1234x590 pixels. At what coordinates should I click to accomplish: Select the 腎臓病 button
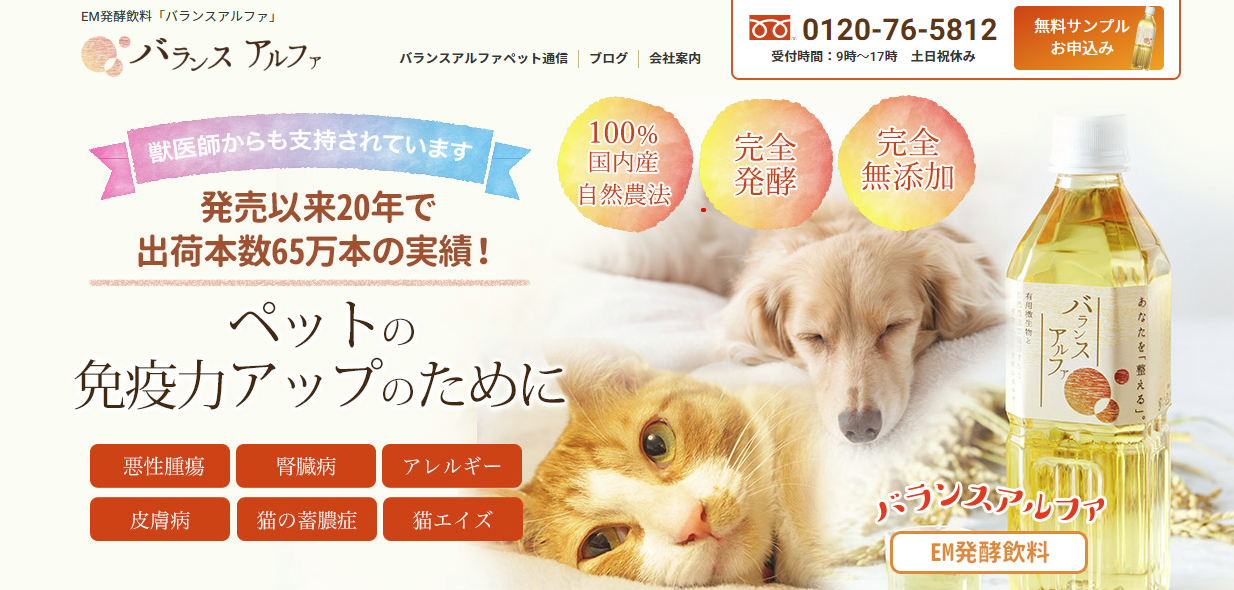point(306,466)
